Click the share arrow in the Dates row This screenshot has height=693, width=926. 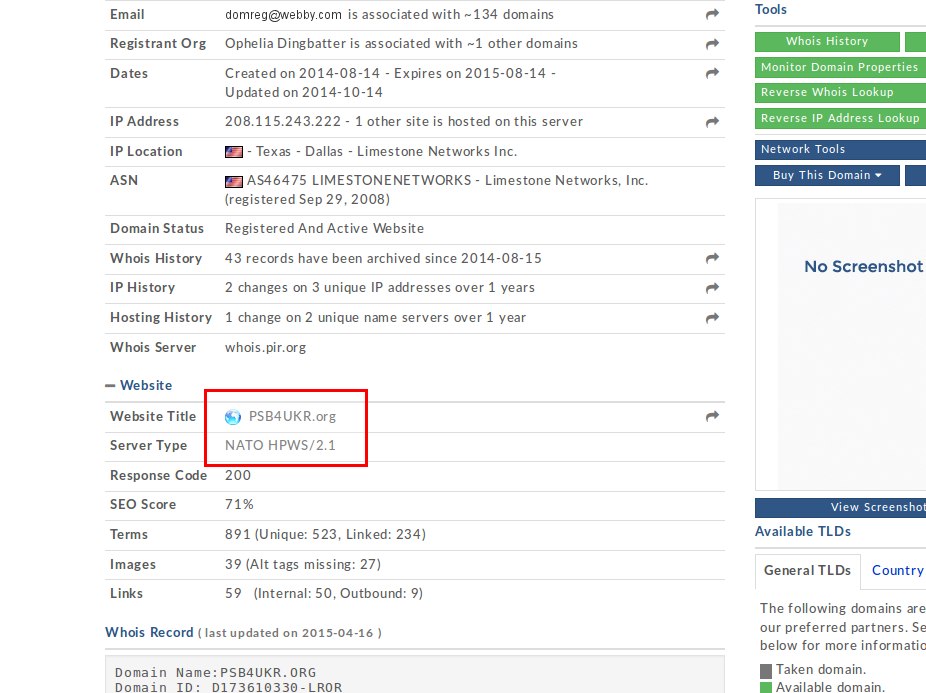pos(712,74)
